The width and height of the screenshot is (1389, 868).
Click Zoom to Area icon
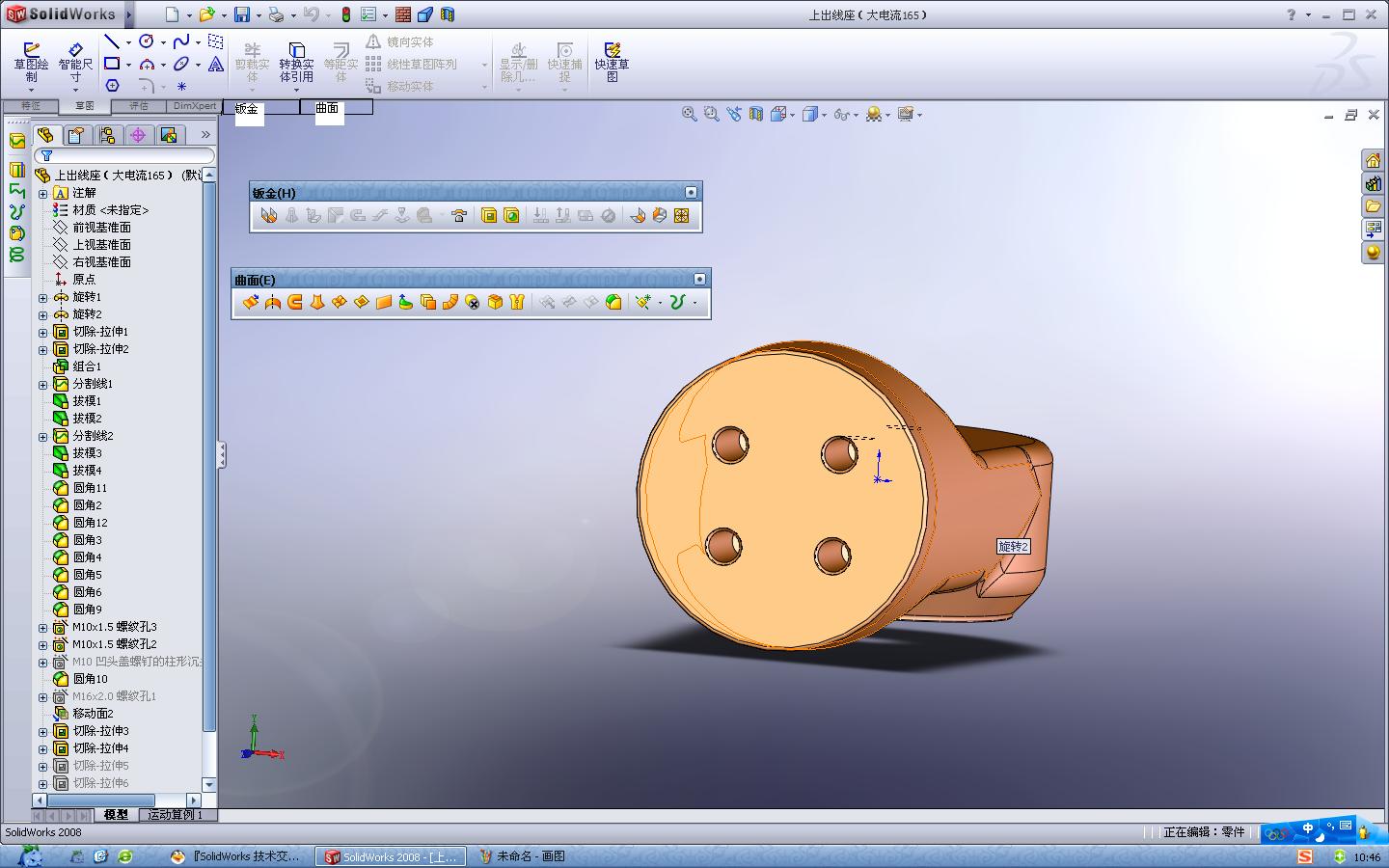(712, 114)
